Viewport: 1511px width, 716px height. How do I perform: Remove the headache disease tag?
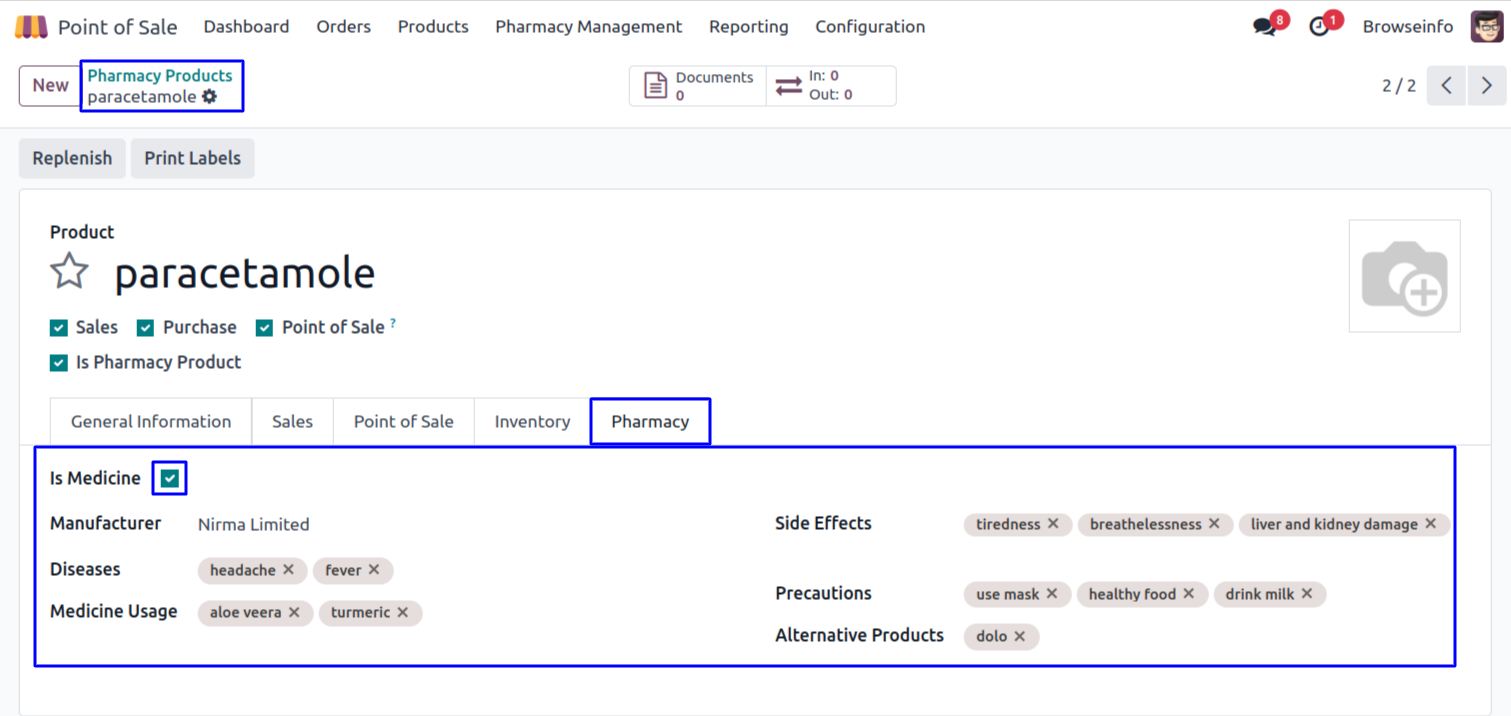click(x=288, y=570)
